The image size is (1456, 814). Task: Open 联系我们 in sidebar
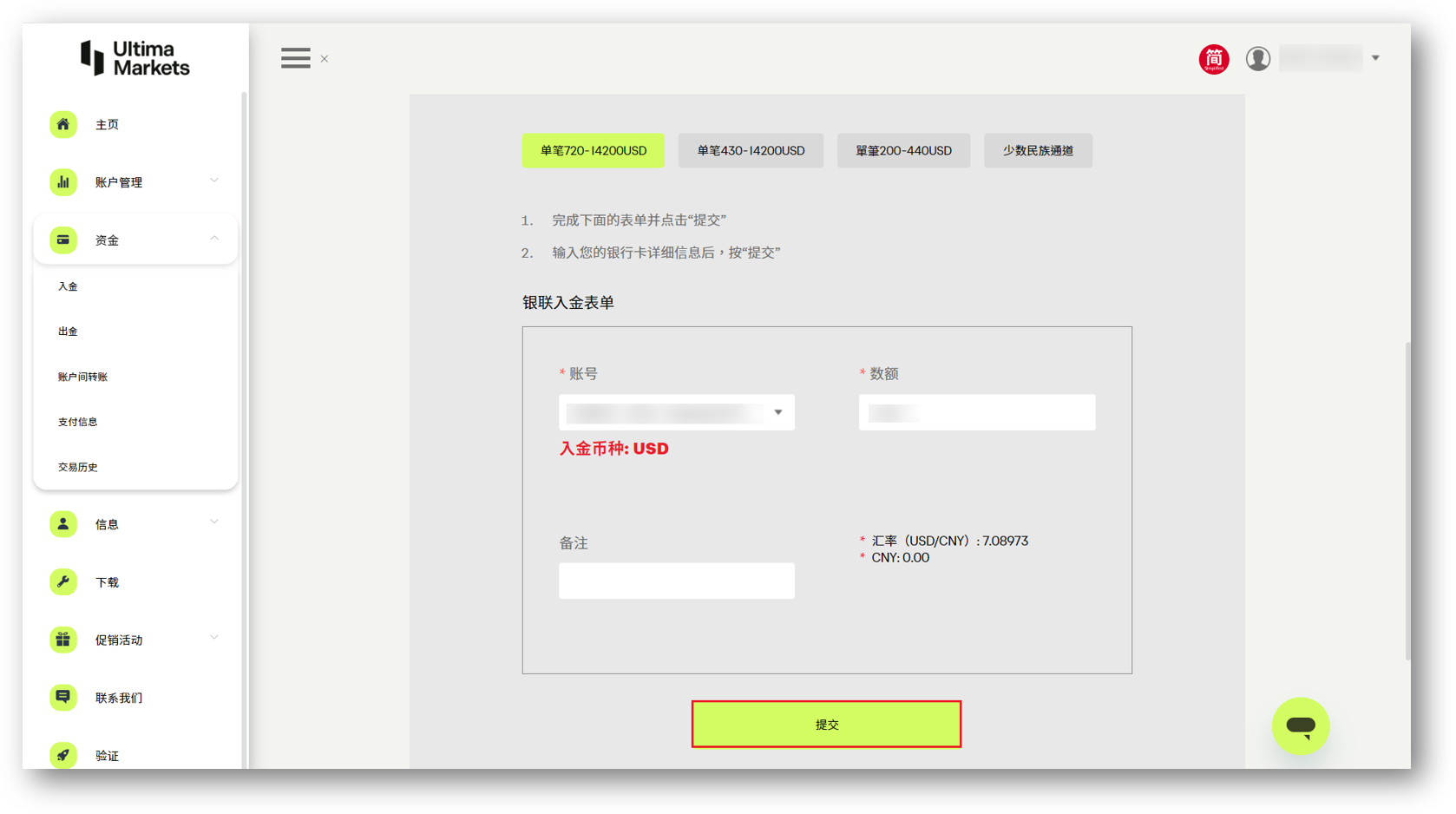click(119, 698)
